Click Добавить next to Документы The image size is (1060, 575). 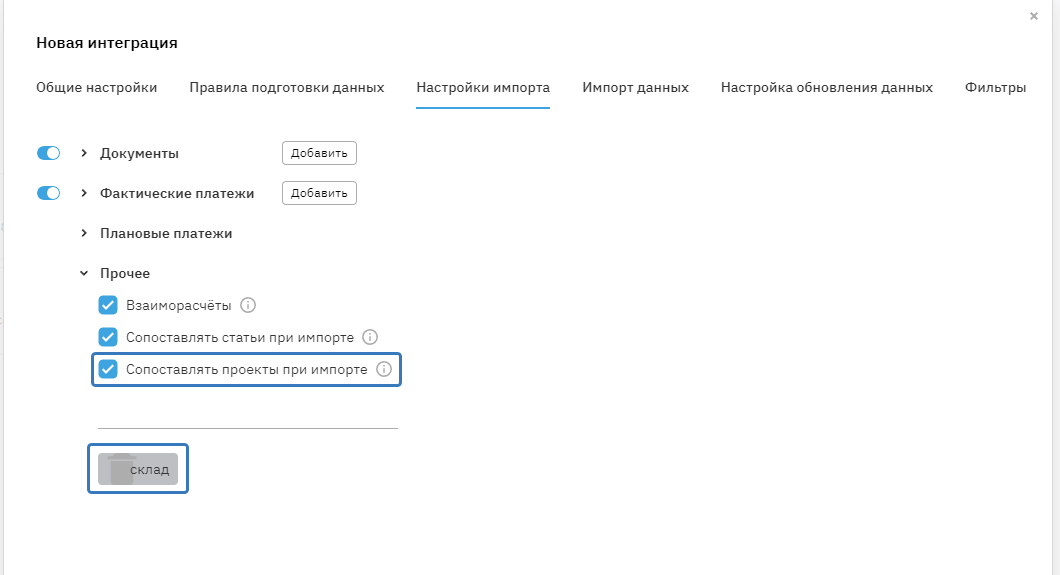[319, 153]
